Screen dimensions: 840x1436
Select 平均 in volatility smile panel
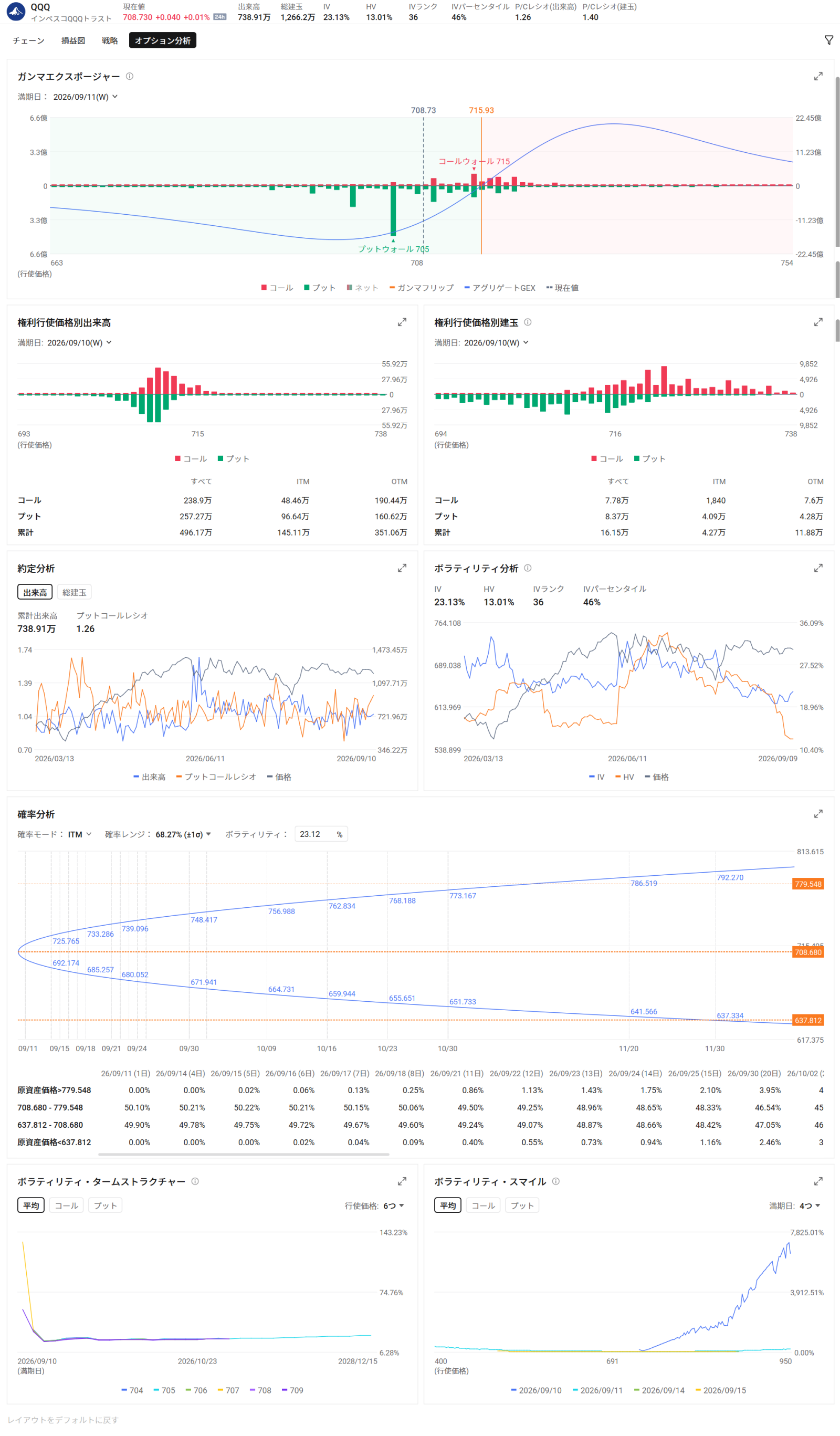pos(447,1206)
